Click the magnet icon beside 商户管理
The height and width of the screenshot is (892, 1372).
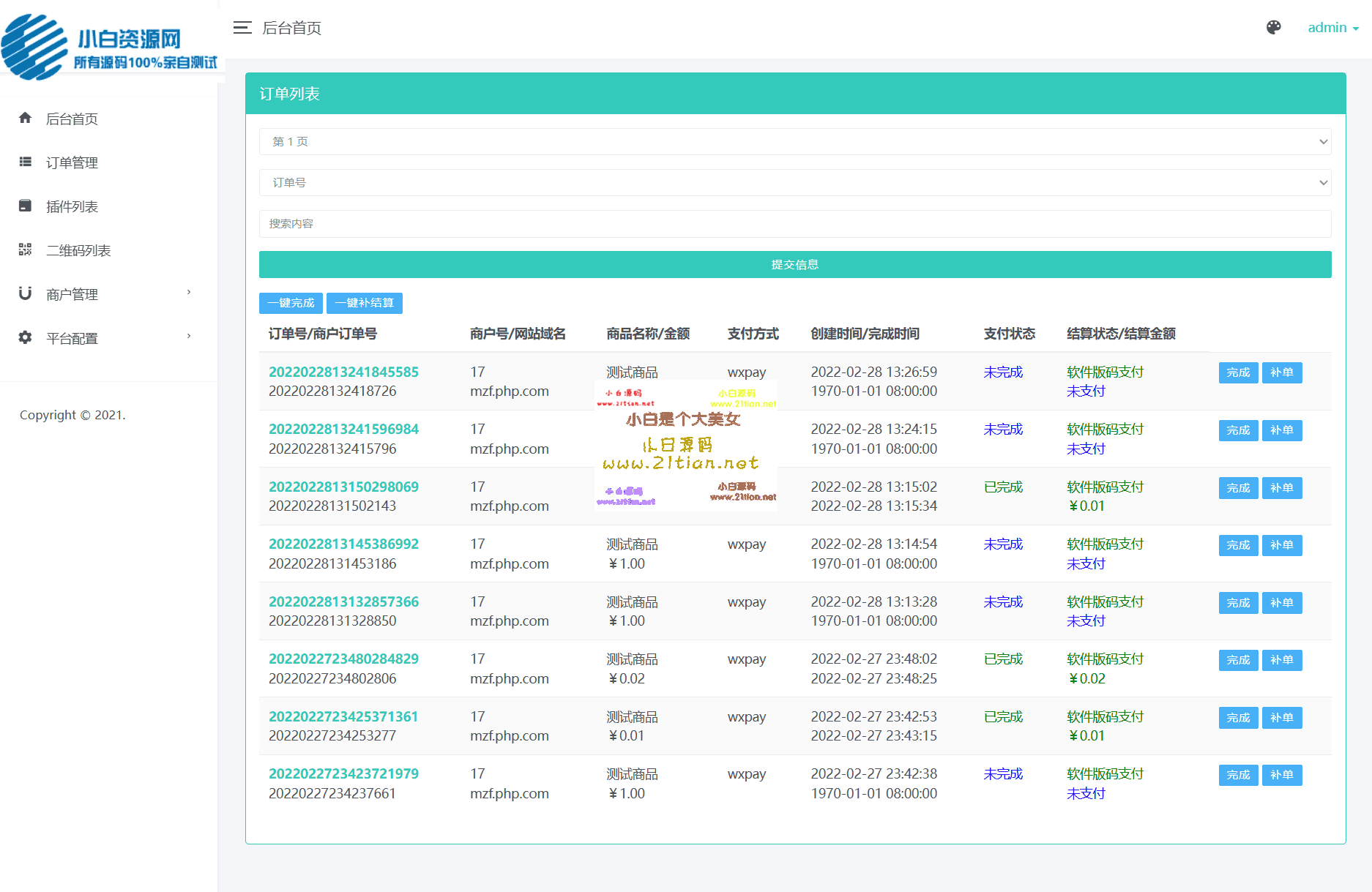coord(26,293)
